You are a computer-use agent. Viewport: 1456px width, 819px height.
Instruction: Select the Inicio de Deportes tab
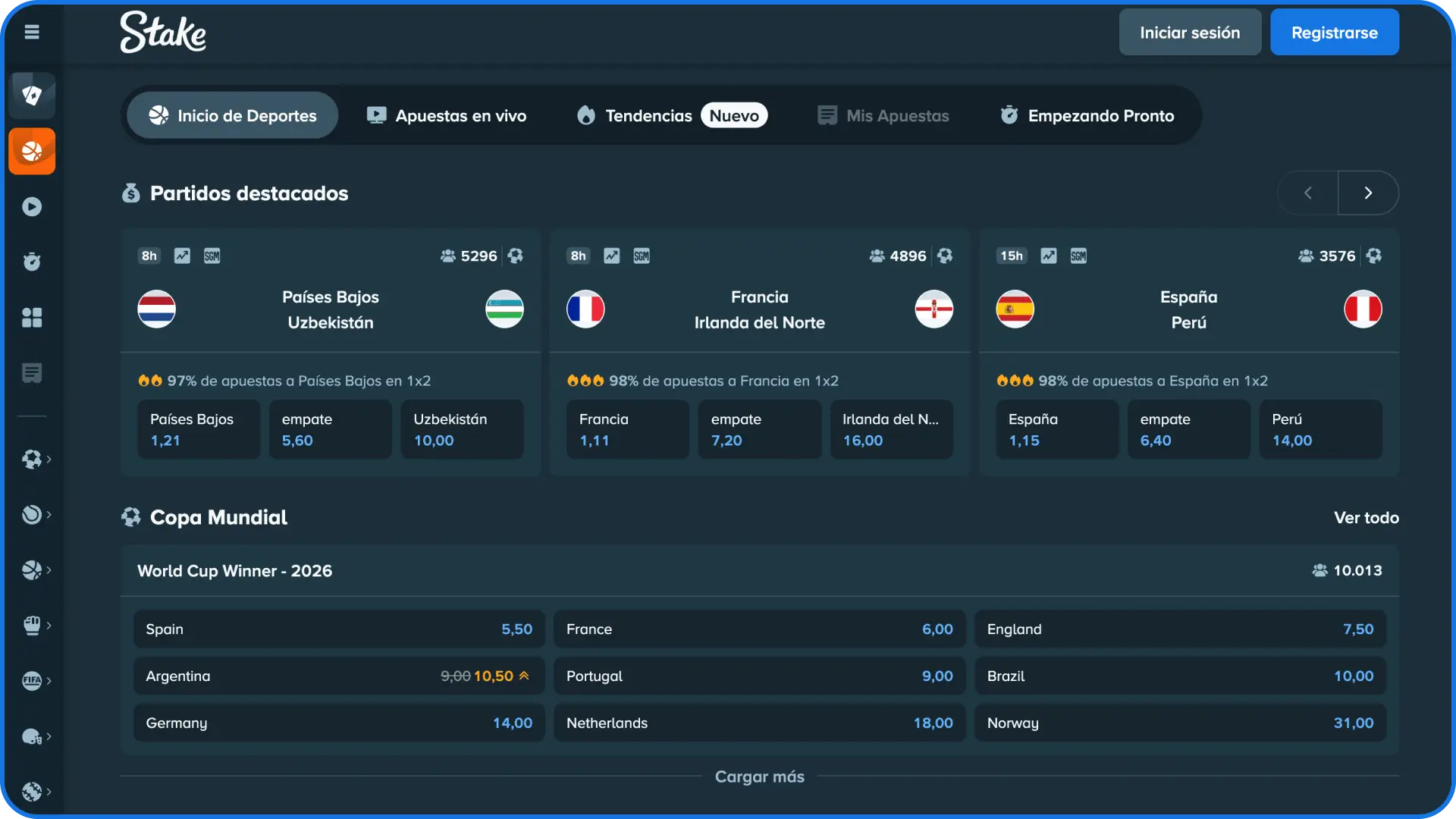click(233, 115)
